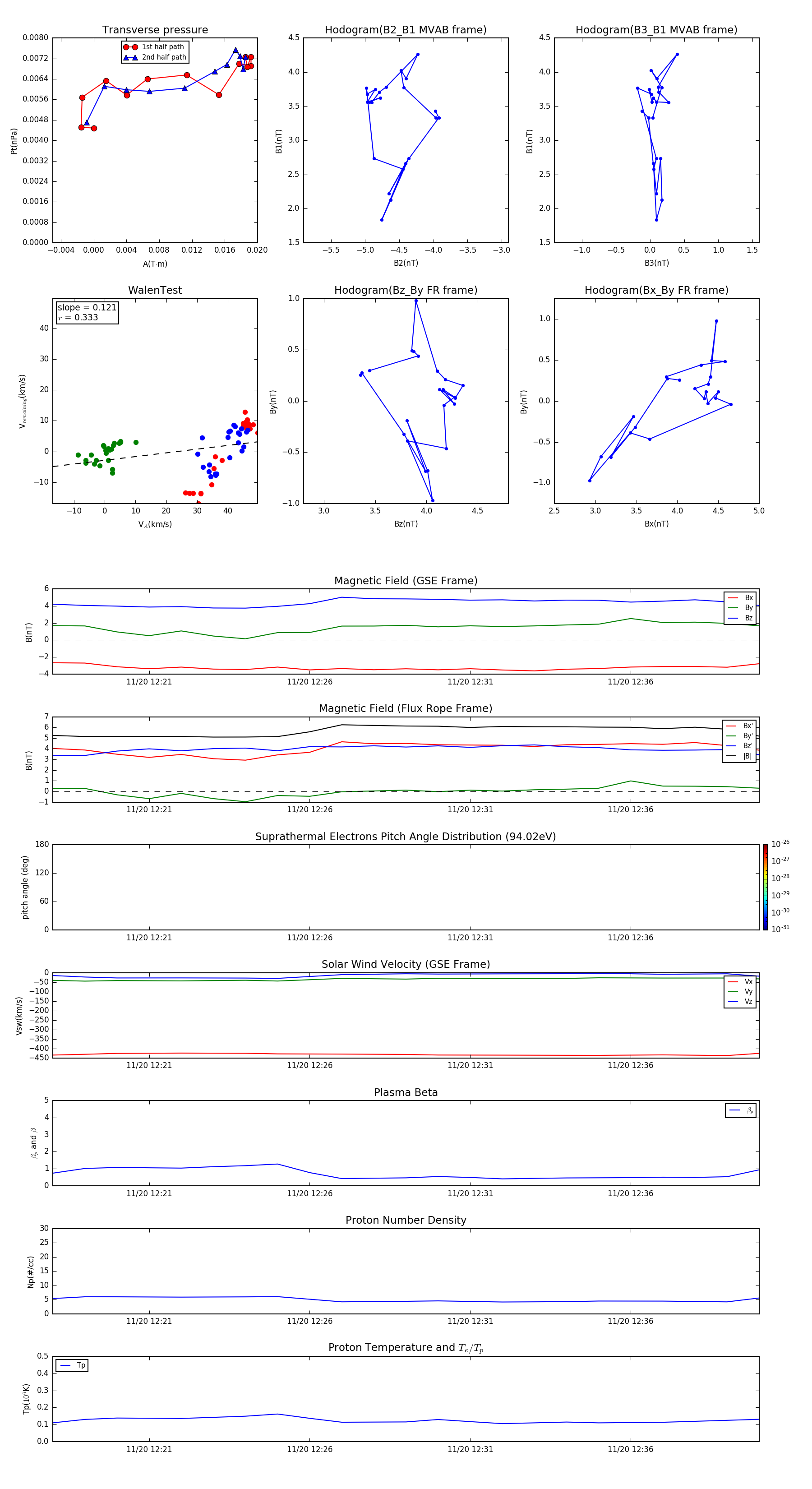The height and width of the screenshot is (1489, 812).
Task: Click the "Plasma Beta" panel title
Action: pos(406,1092)
